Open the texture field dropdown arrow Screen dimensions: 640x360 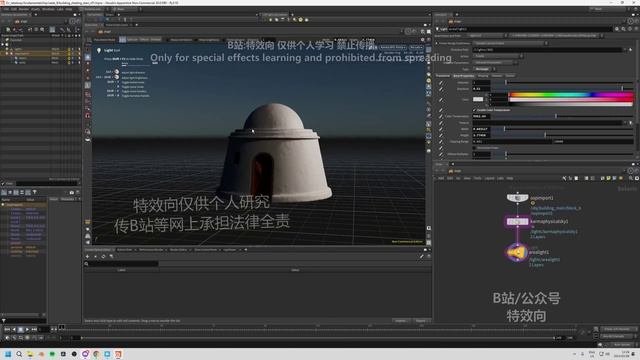coord(625,122)
